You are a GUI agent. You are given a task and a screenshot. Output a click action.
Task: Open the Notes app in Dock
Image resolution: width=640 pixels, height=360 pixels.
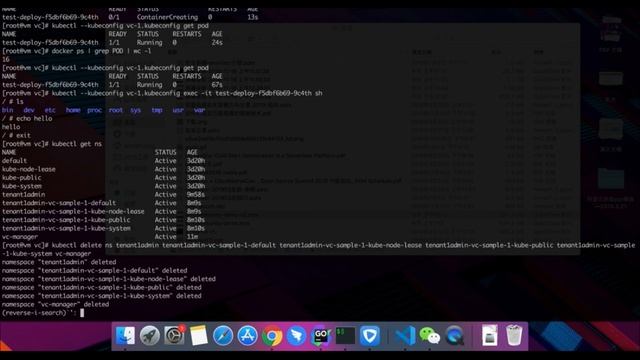199,336
